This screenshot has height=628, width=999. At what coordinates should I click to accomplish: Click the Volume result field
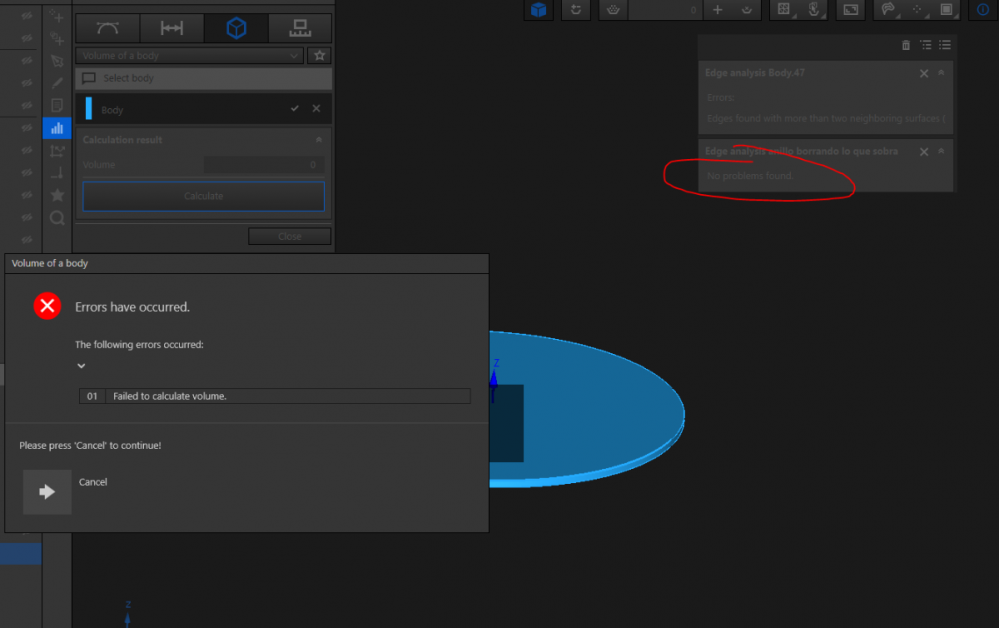pyautogui.click(x=264, y=165)
